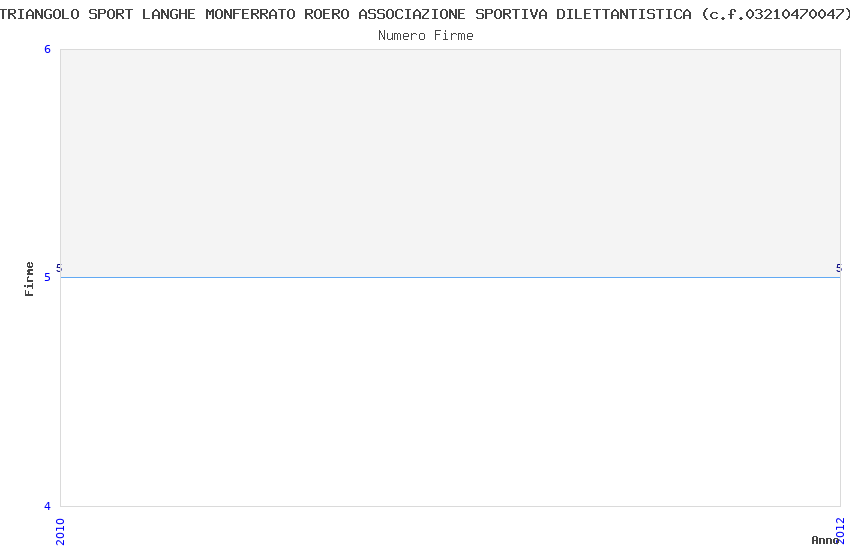Select the vertical 'Firme' axis title
The height and width of the screenshot is (550, 850).
[x=29, y=279]
